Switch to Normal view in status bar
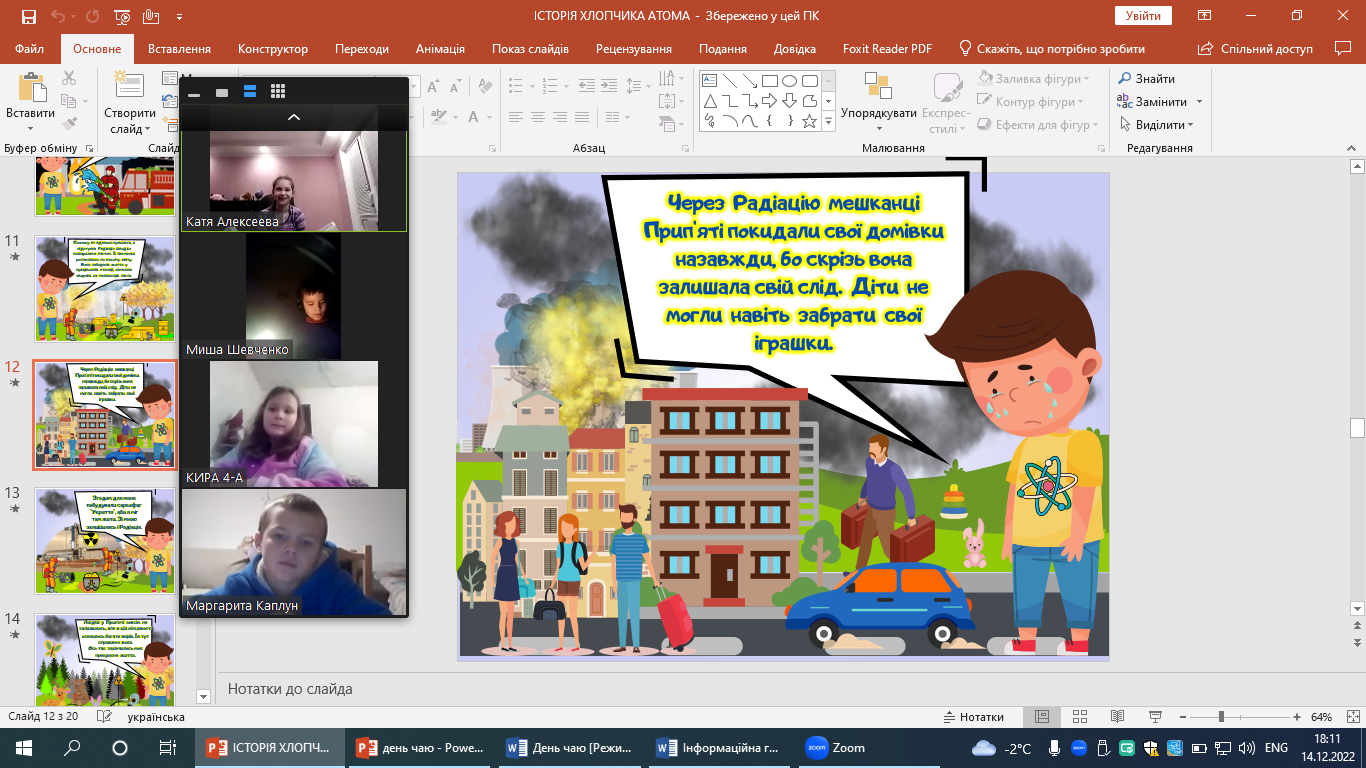Screen dimensions: 1366x768 (x=1042, y=717)
